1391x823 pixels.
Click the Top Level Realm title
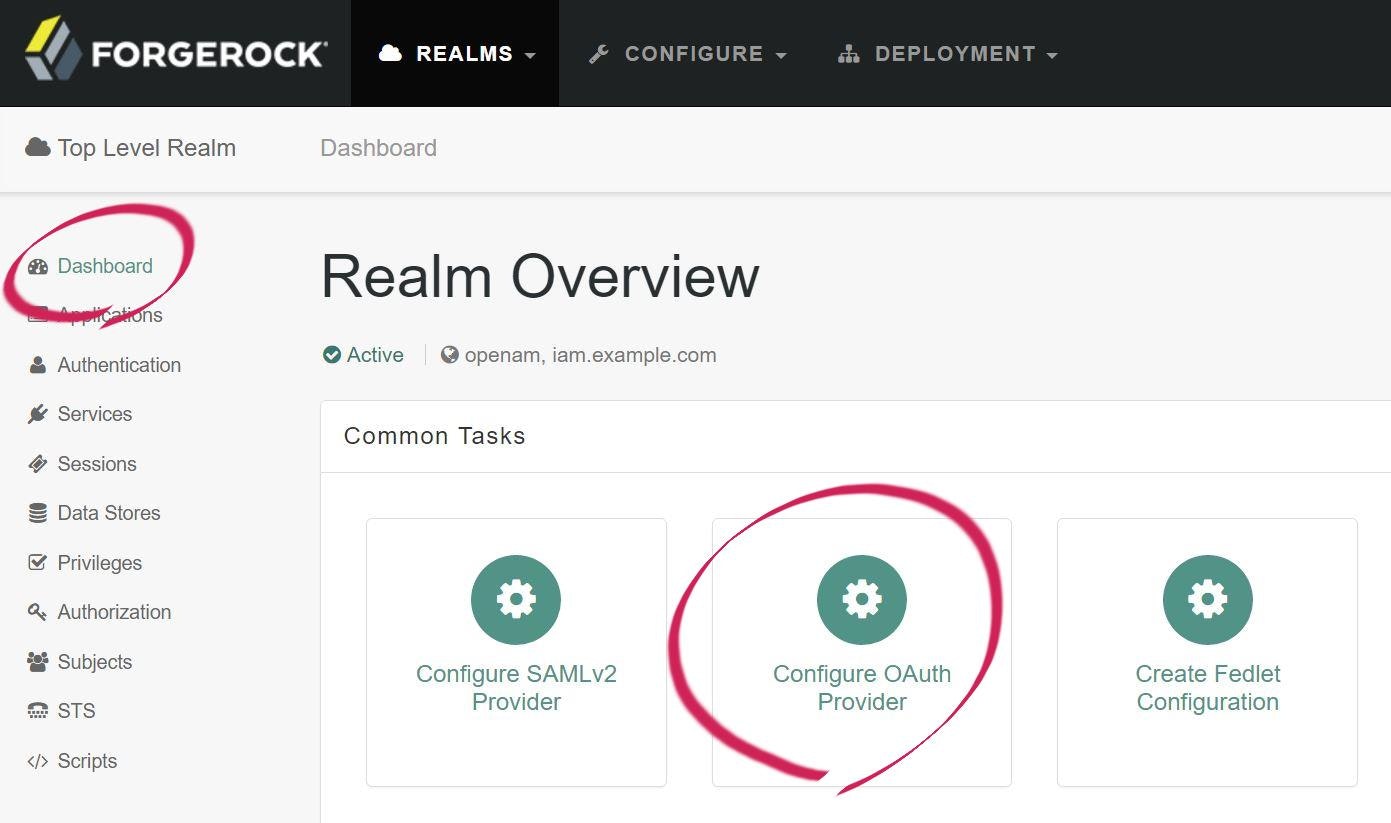[147, 148]
